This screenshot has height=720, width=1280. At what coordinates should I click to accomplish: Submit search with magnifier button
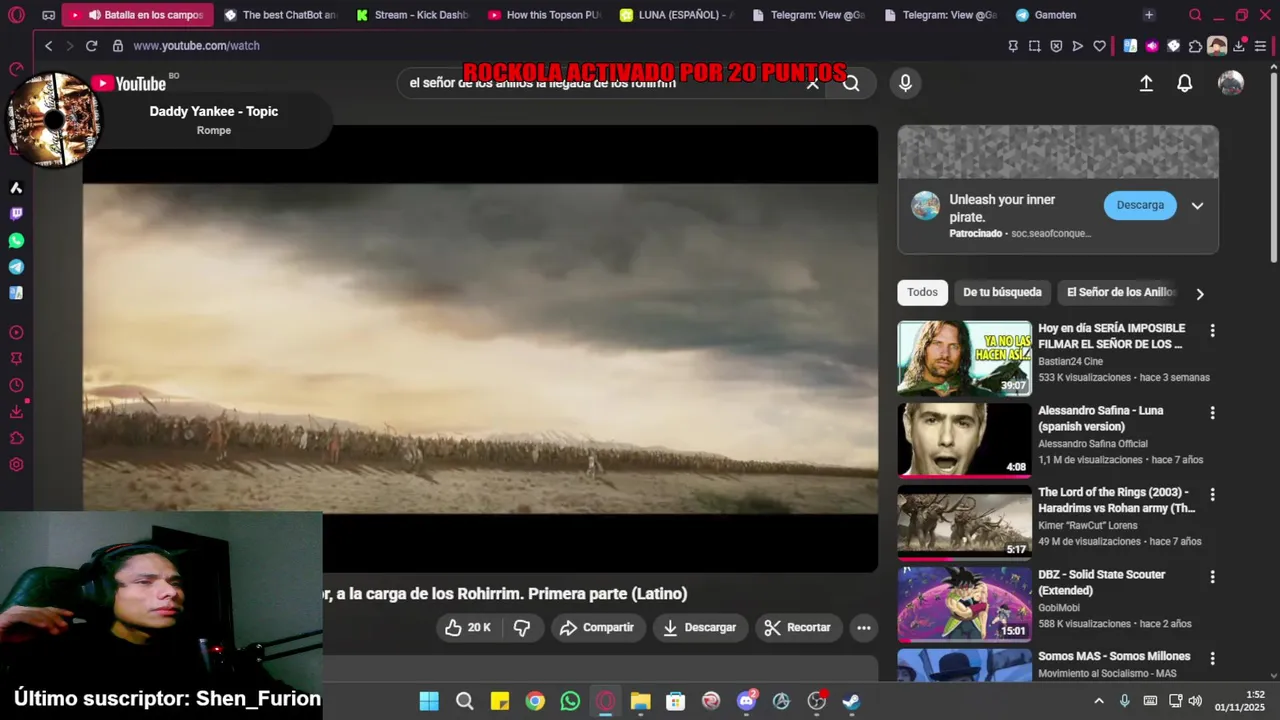851,84
